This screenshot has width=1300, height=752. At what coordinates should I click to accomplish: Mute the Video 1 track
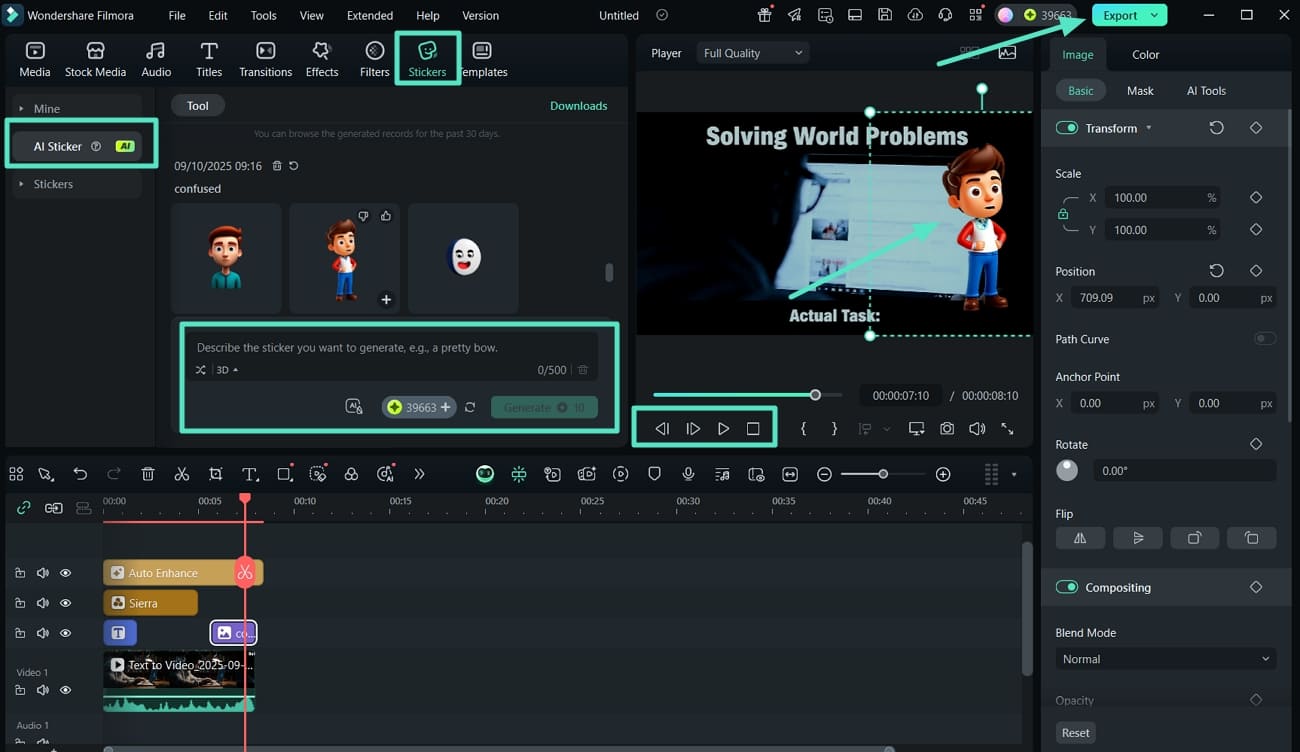tap(43, 690)
